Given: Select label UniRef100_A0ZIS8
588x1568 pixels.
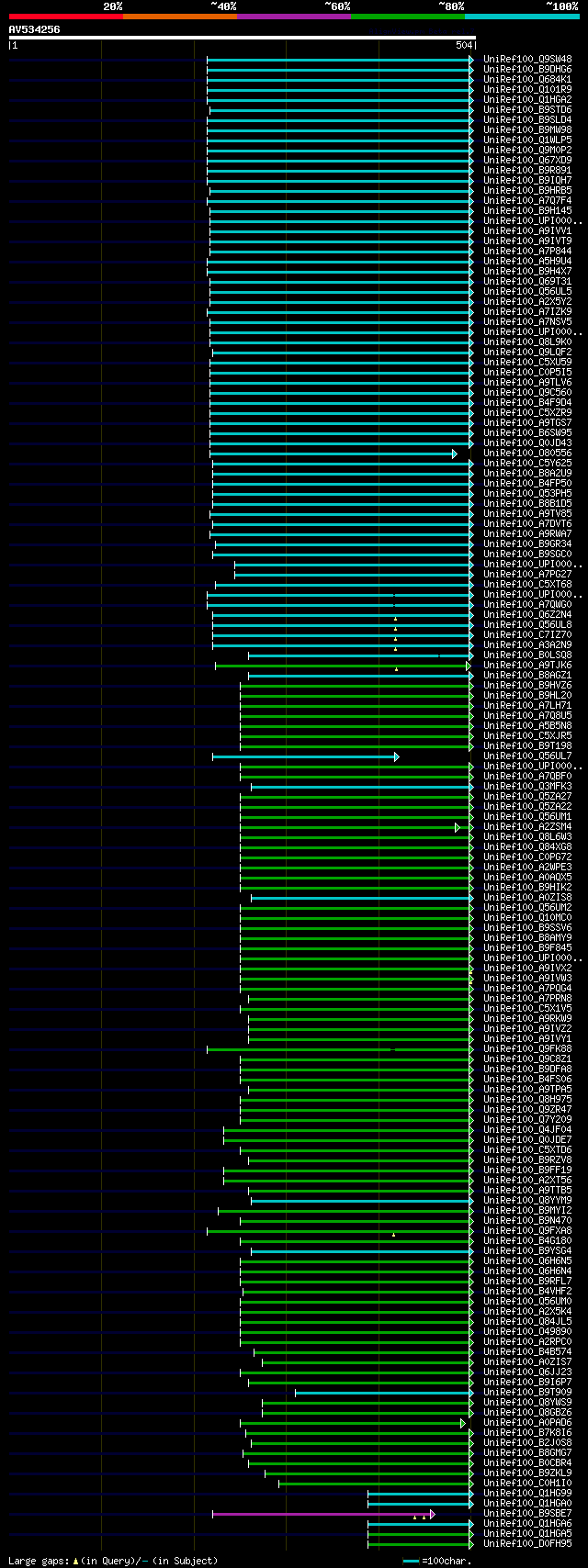Looking at the screenshot, I should 527,898.
